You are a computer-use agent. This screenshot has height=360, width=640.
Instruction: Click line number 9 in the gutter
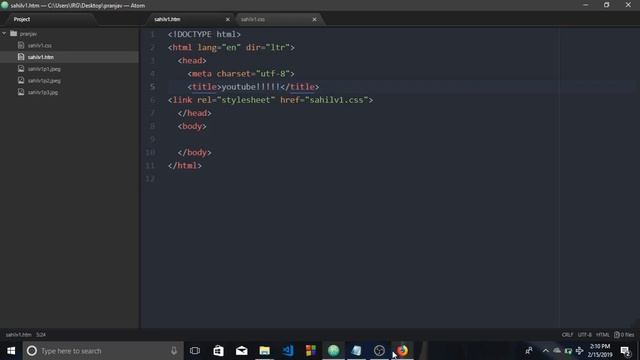click(x=152, y=139)
